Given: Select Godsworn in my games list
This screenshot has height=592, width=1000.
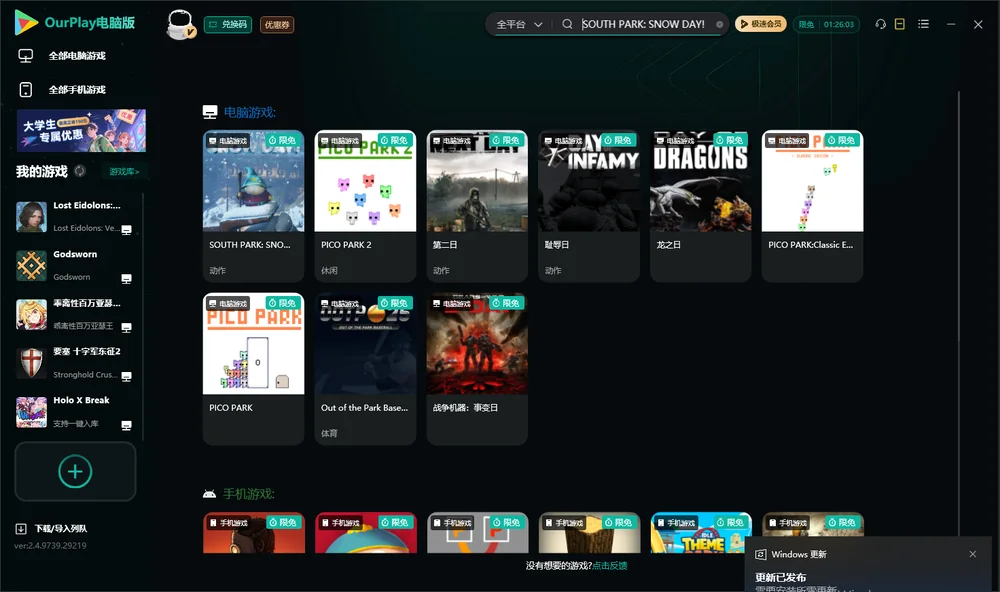Looking at the screenshot, I should coord(75,265).
